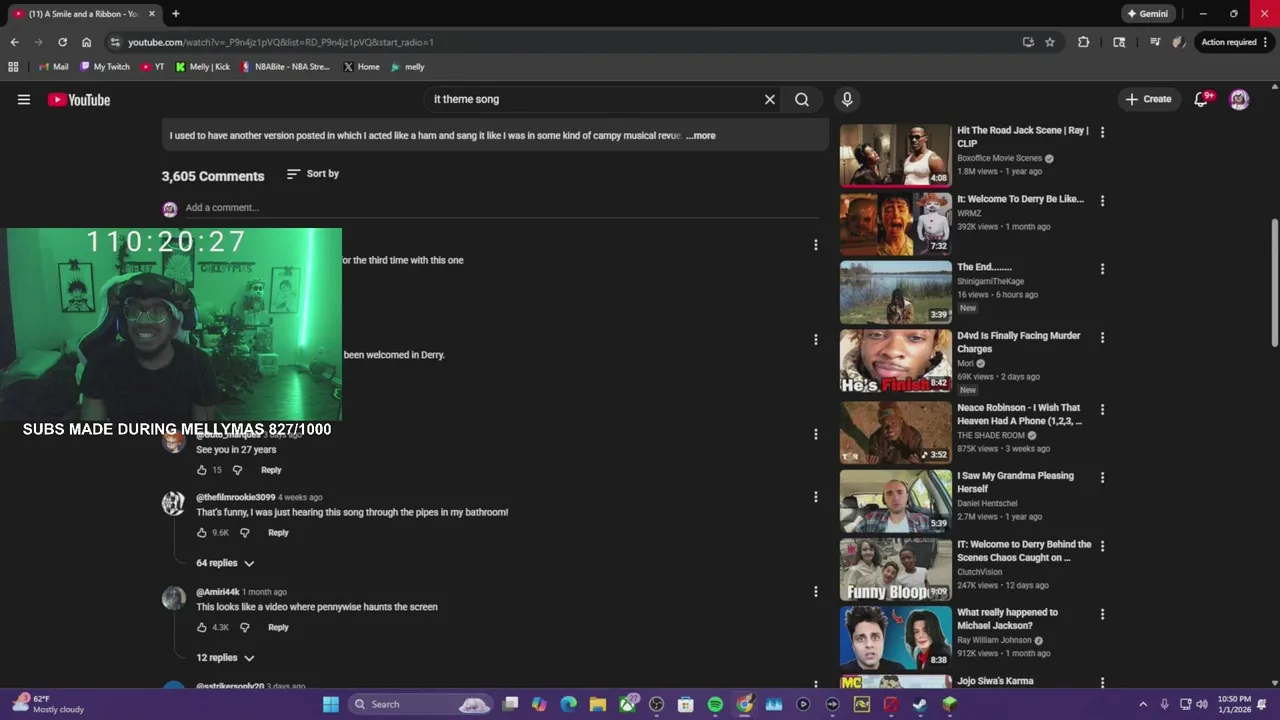
Task: Click the magnifier search button
Action: [x=802, y=99]
